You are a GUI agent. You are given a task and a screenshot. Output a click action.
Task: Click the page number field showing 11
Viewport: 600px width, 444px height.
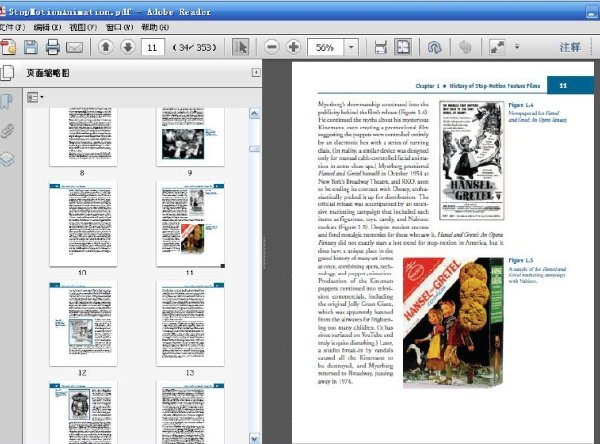[153, 47]
